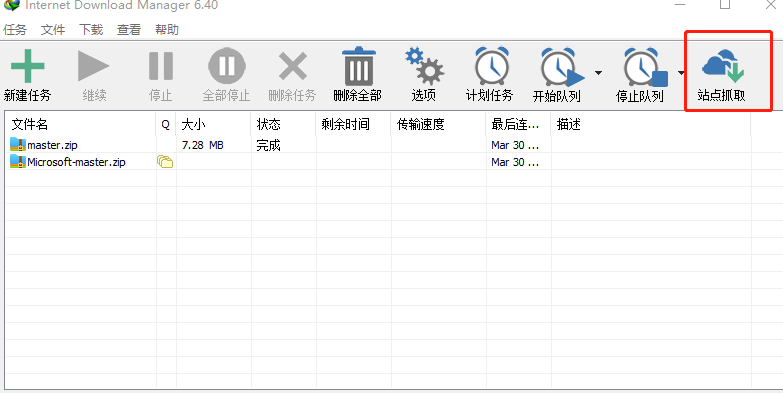The image size is (783, 393).
Task: Click the date cell of Microsoft-master.zip
Action: 515,162
